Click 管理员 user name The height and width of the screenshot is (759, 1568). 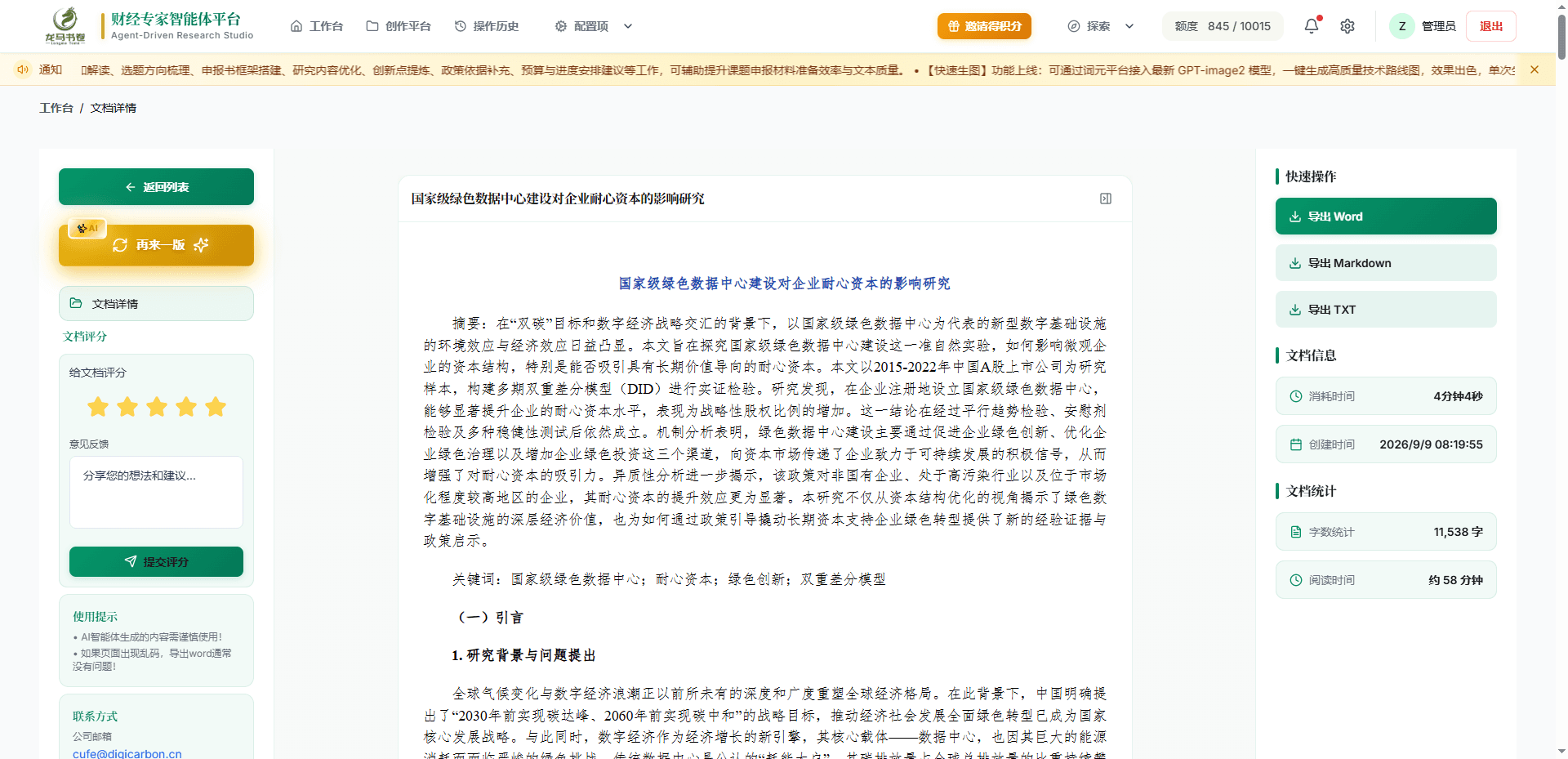(x=1439, y=26)
